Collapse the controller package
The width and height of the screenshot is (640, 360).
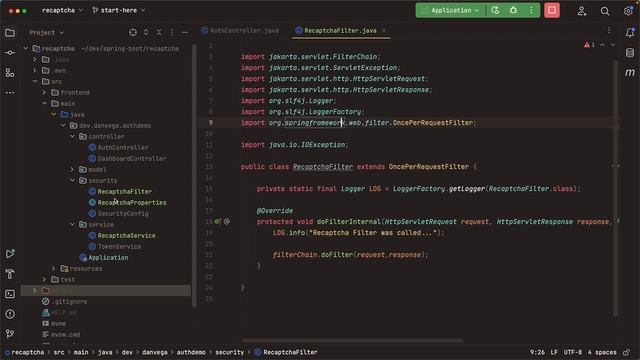click(x=73, y=137)
